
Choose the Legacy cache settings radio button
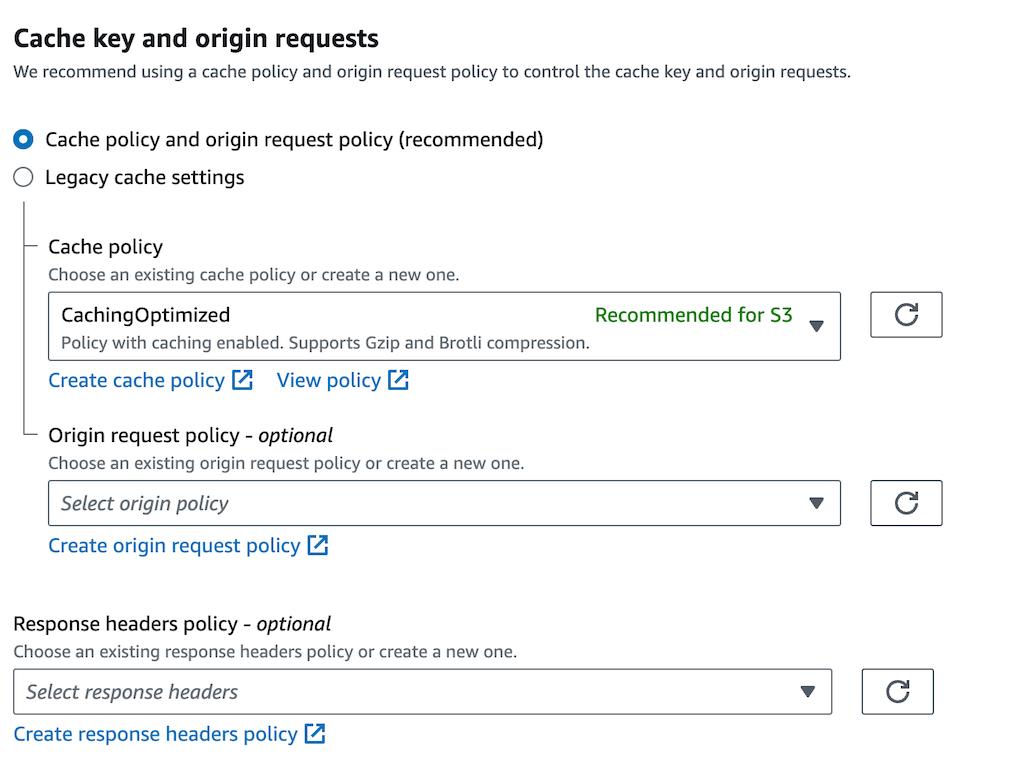click(x=23, y=178)
